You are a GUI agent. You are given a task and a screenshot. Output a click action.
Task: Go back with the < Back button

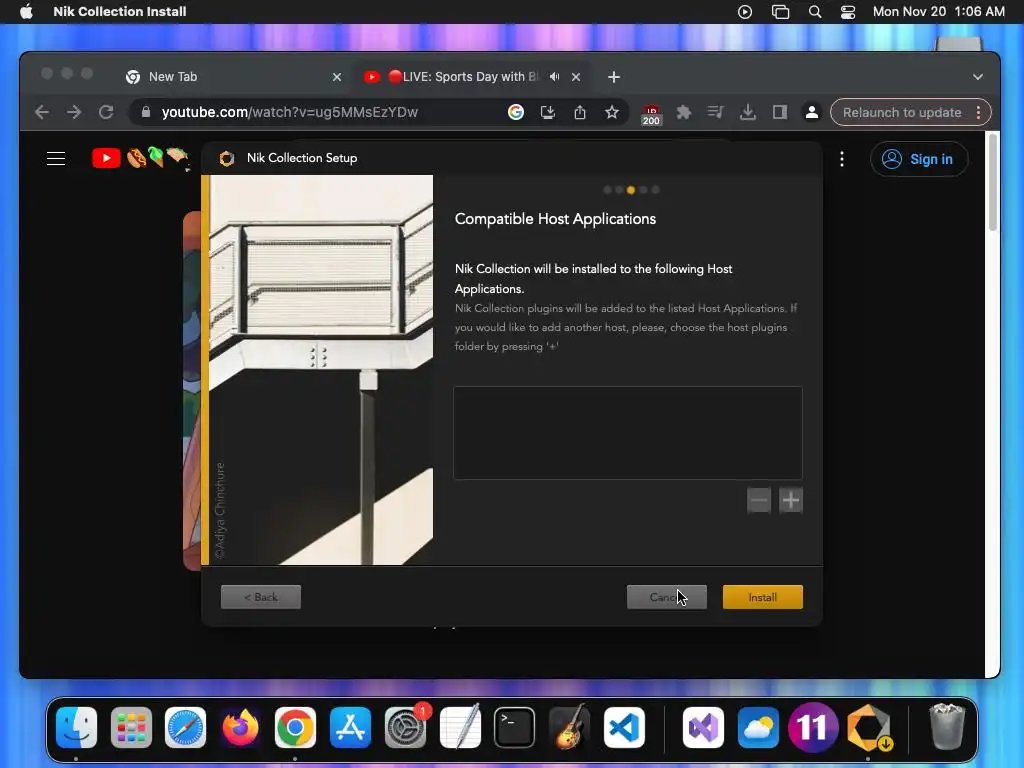[x=261, y=597]
